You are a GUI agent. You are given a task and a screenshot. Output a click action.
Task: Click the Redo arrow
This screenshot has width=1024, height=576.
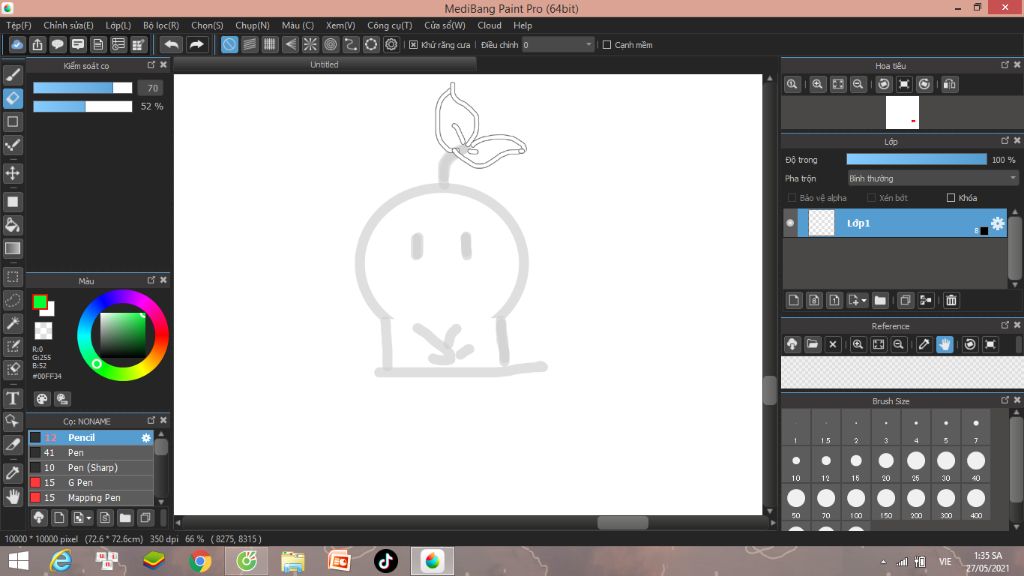click(x=196, y=44)
